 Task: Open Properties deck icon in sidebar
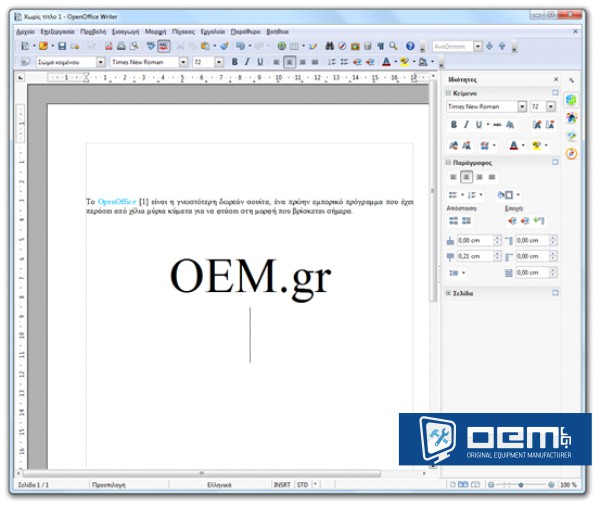pyautogui.click(x=571, y=100)
